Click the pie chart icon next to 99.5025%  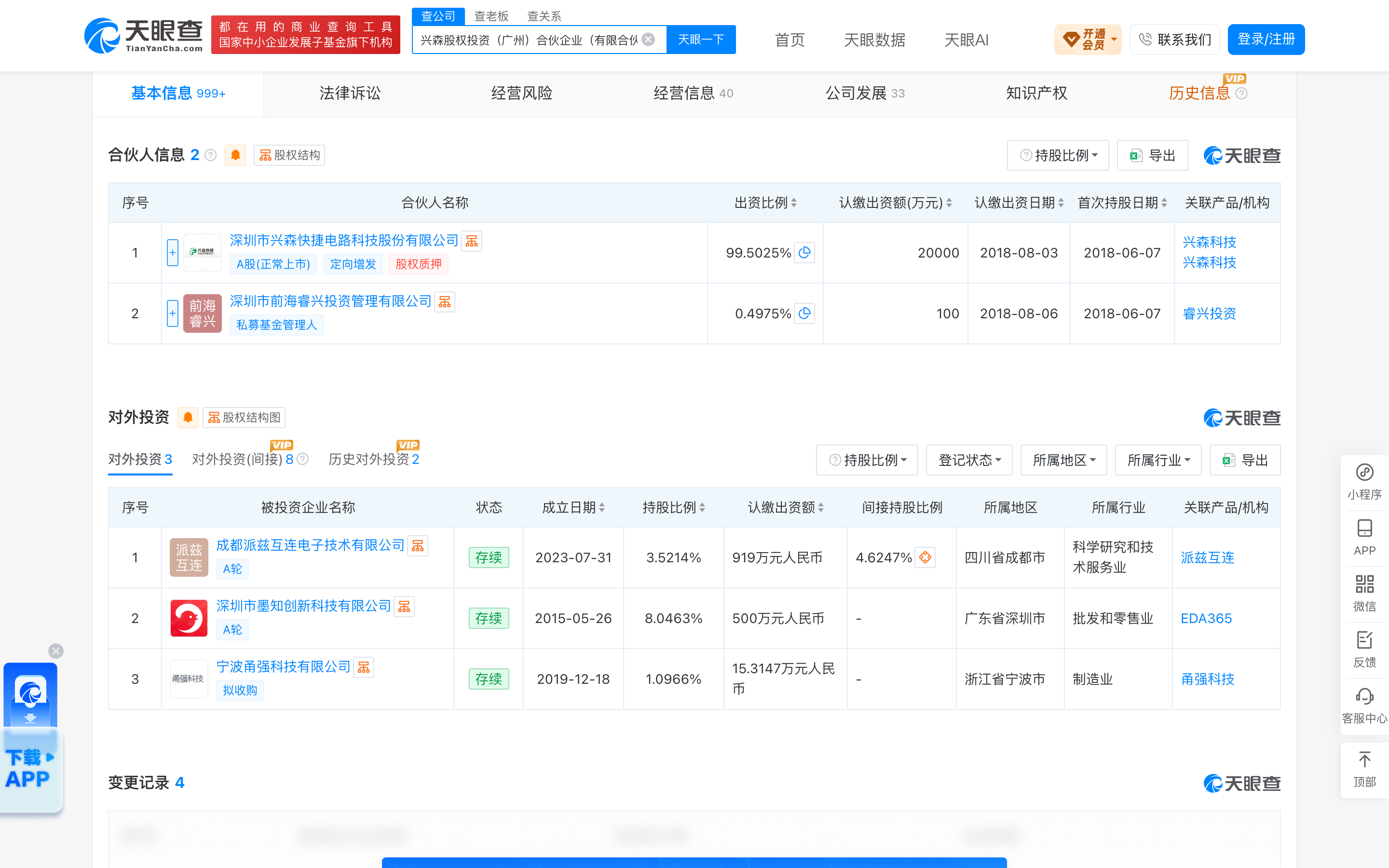(804, 253)
